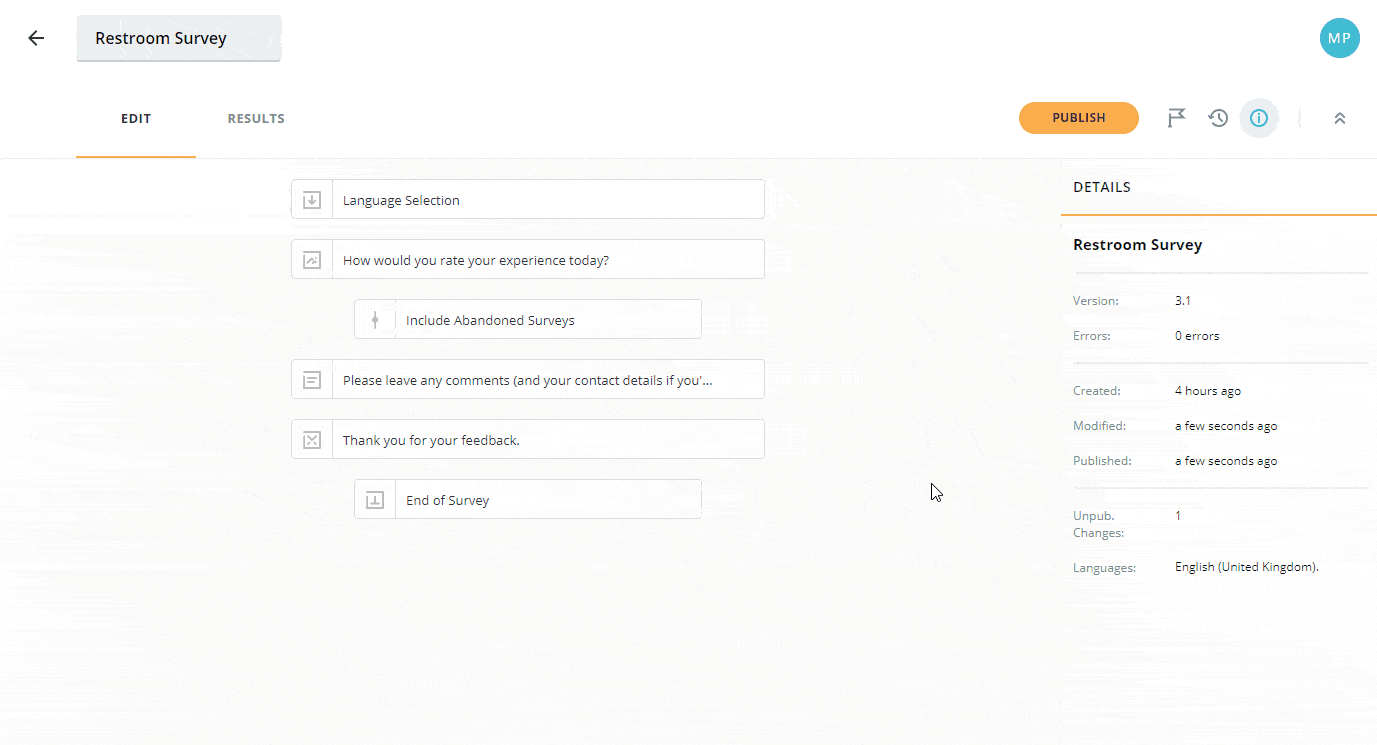Open the Details panel header
This screenshot has width=1377, height=745.
coord(1102,187)
